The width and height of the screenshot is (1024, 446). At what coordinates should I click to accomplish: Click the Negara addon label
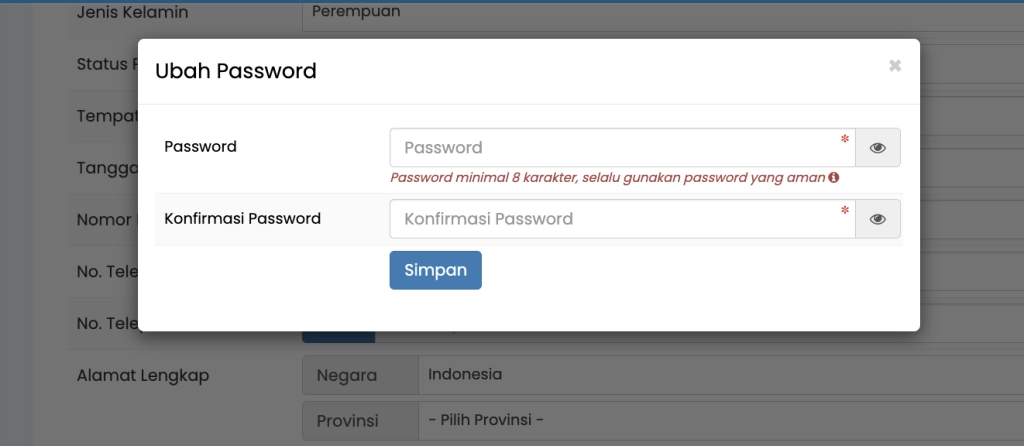coord(346,376)
